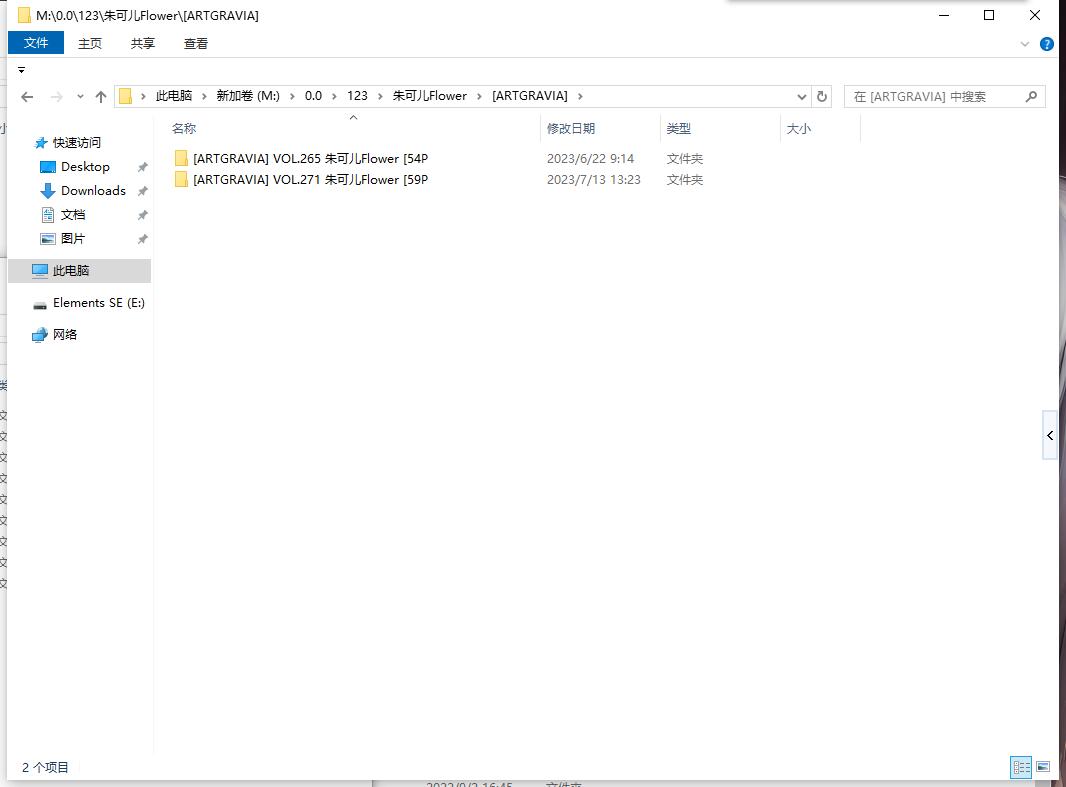Click the Elements SE drive icon

[x=40, y=305]
